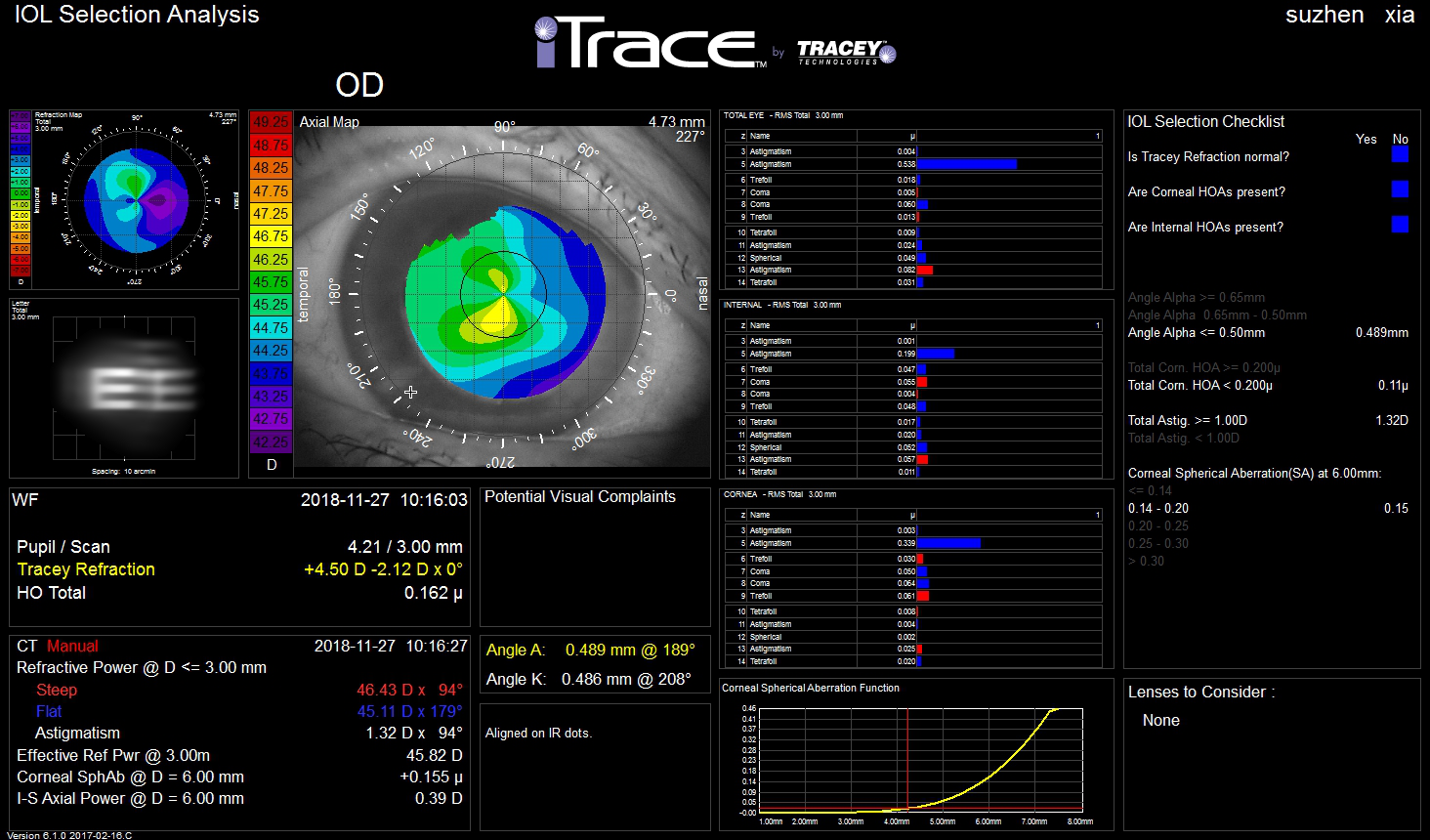Click the '0.14 - 0.20' spherical aberration range
The width and height of the screenshot is (1430, 840).
point(1158,508)
